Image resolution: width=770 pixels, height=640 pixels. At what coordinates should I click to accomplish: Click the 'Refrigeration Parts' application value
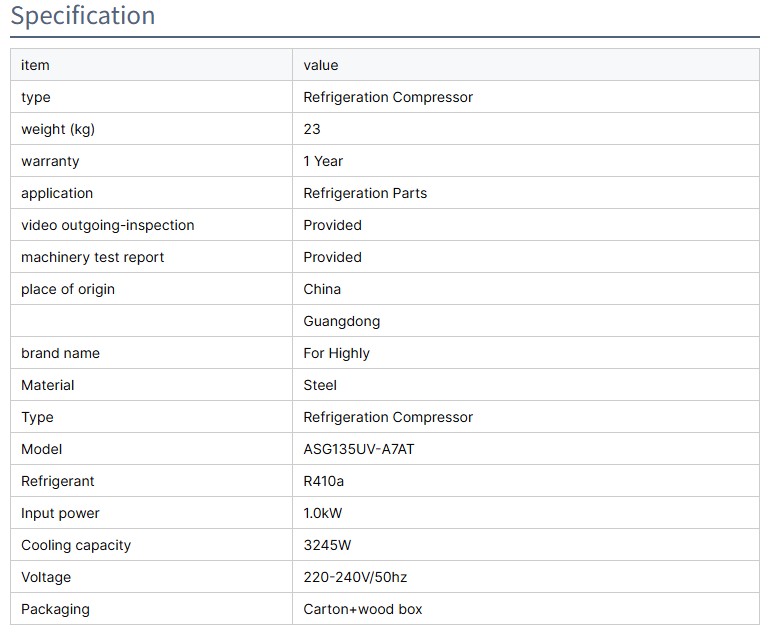(365, 193)
